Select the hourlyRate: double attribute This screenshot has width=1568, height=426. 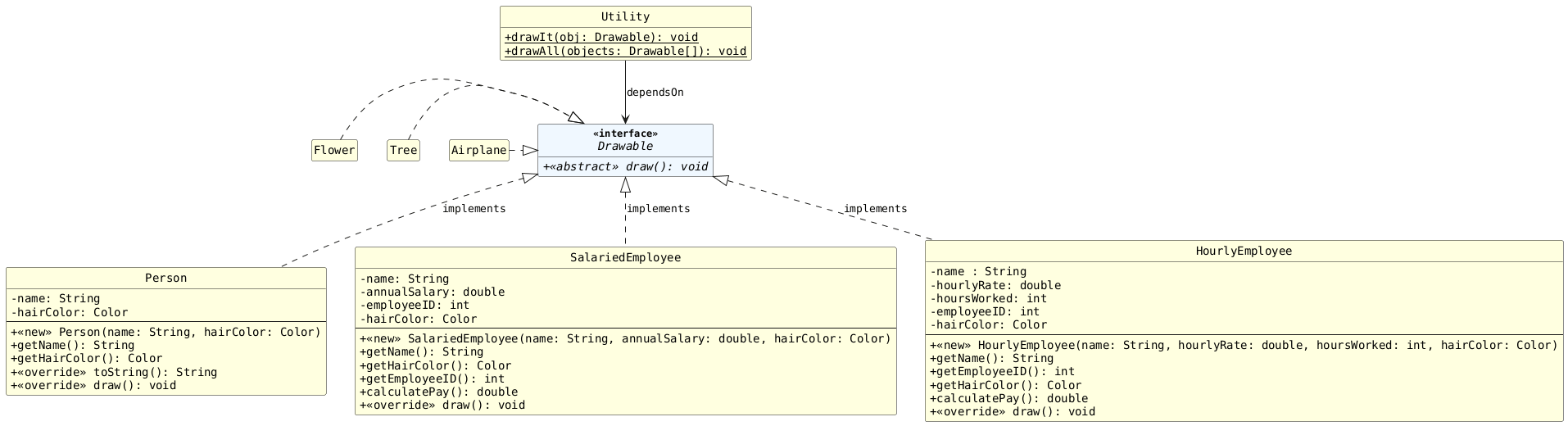coord(995,285)
